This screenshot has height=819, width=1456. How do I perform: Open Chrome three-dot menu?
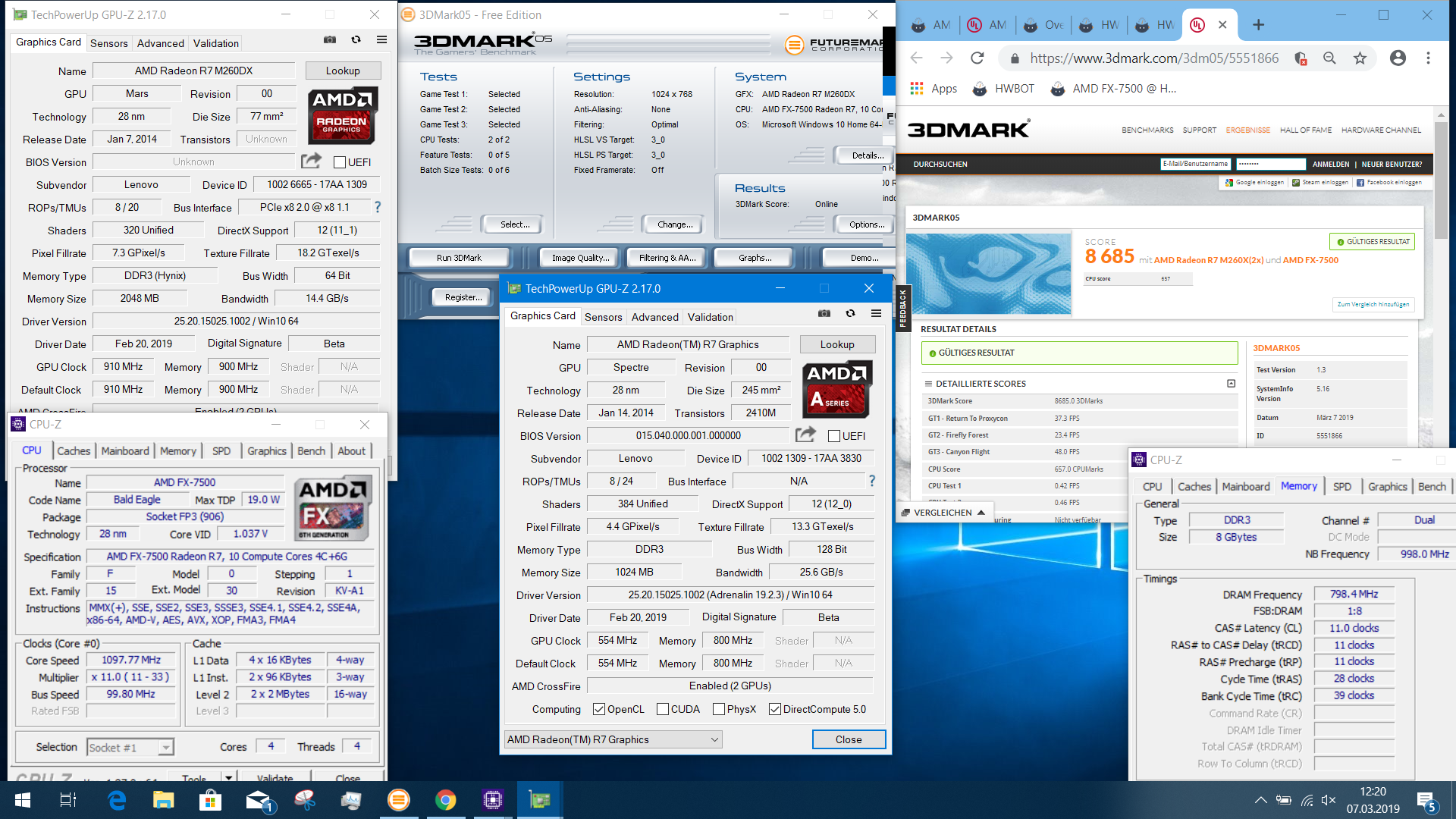pyautogui.click(x=1428, y=58)
